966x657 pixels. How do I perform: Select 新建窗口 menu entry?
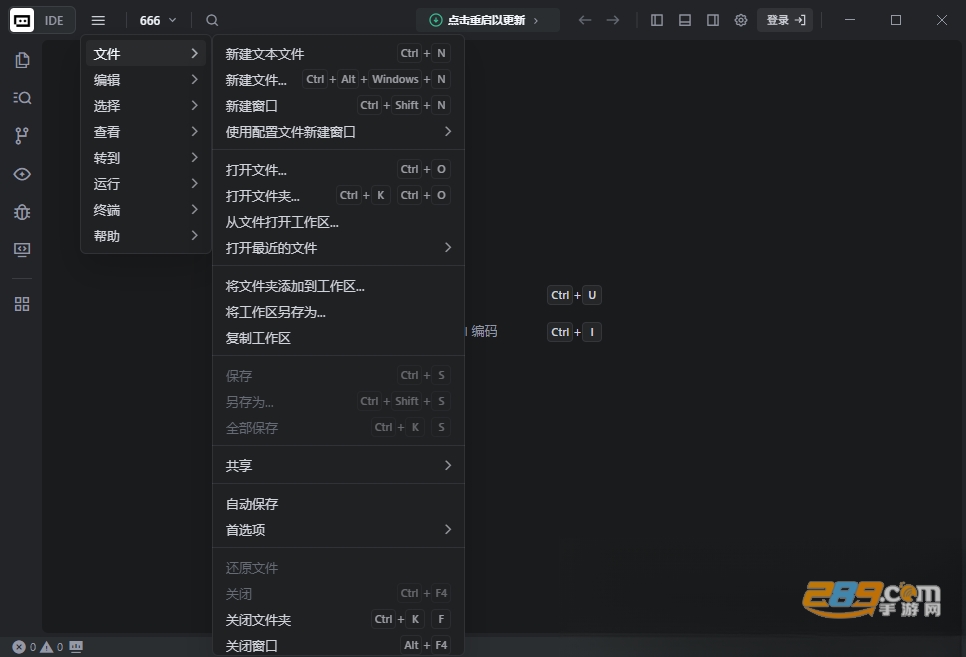tap(338, 105)
